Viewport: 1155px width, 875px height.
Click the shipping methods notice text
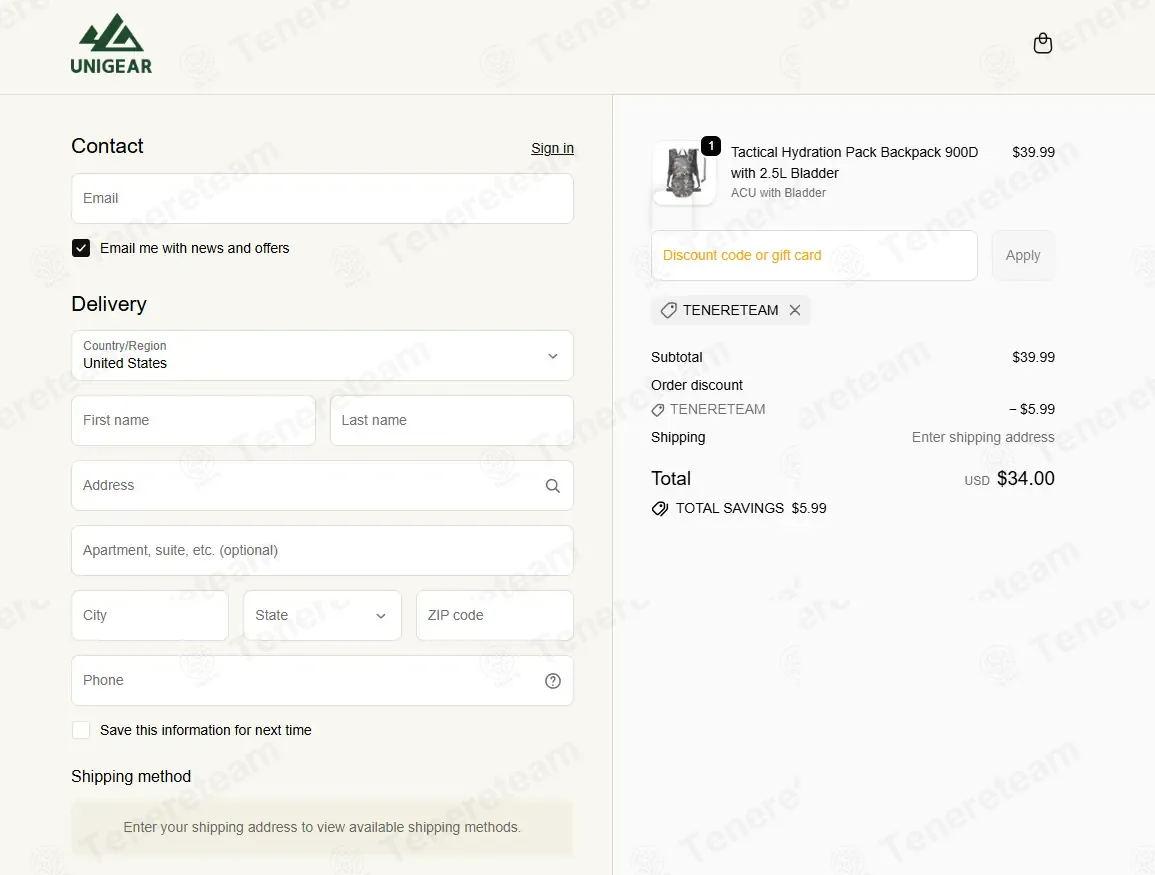pos(322,827)
